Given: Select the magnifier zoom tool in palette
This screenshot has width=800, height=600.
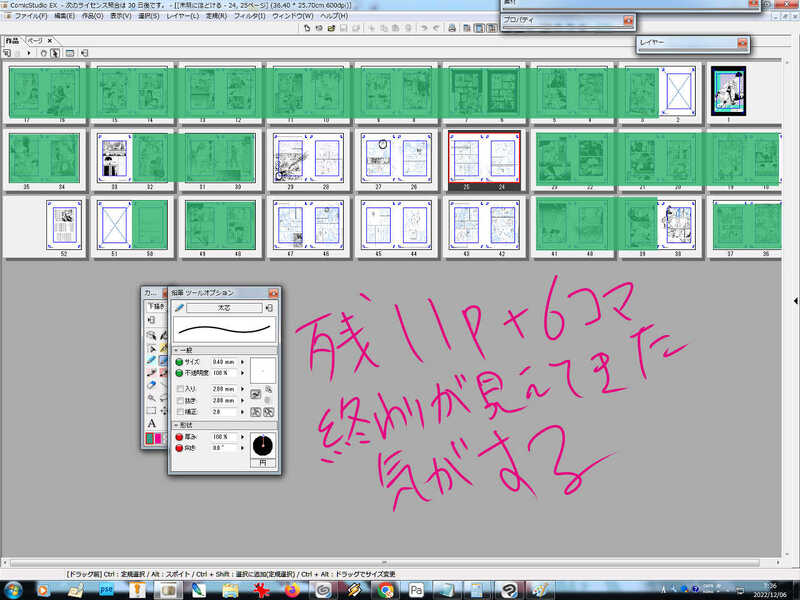Looking at the screenshot, I should coord(152,397).
